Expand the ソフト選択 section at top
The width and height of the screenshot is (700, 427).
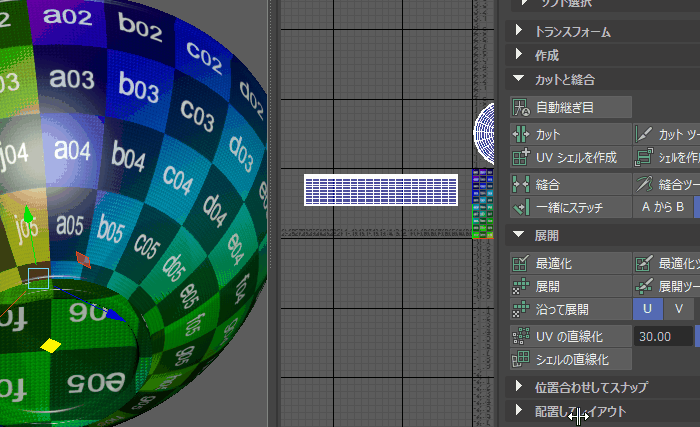pyautogui.click(x=525, y=3)
